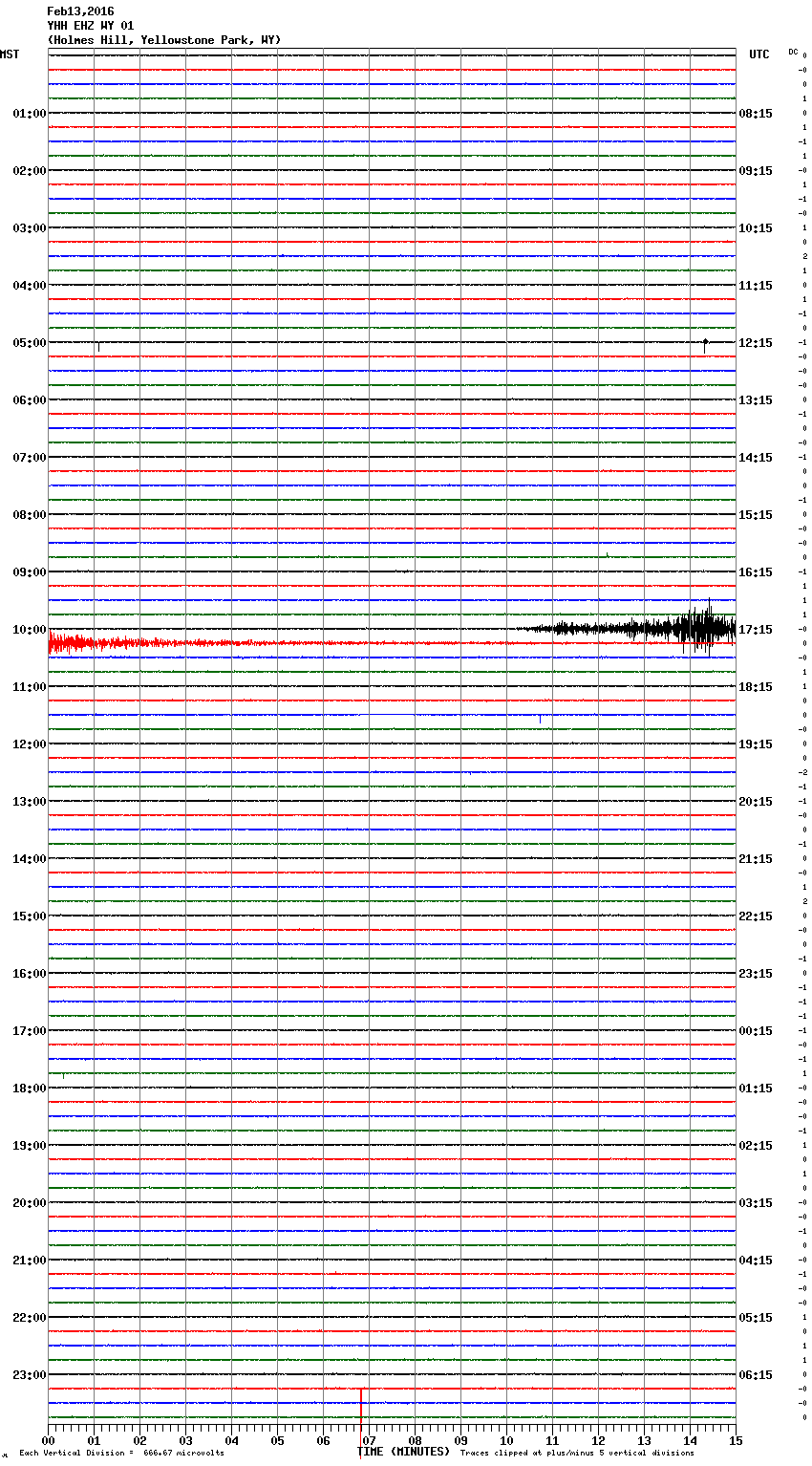Viewport: 812px width, 1466px height.
Task: Click minute-axis tick label 00
Action: point(48,1440)
